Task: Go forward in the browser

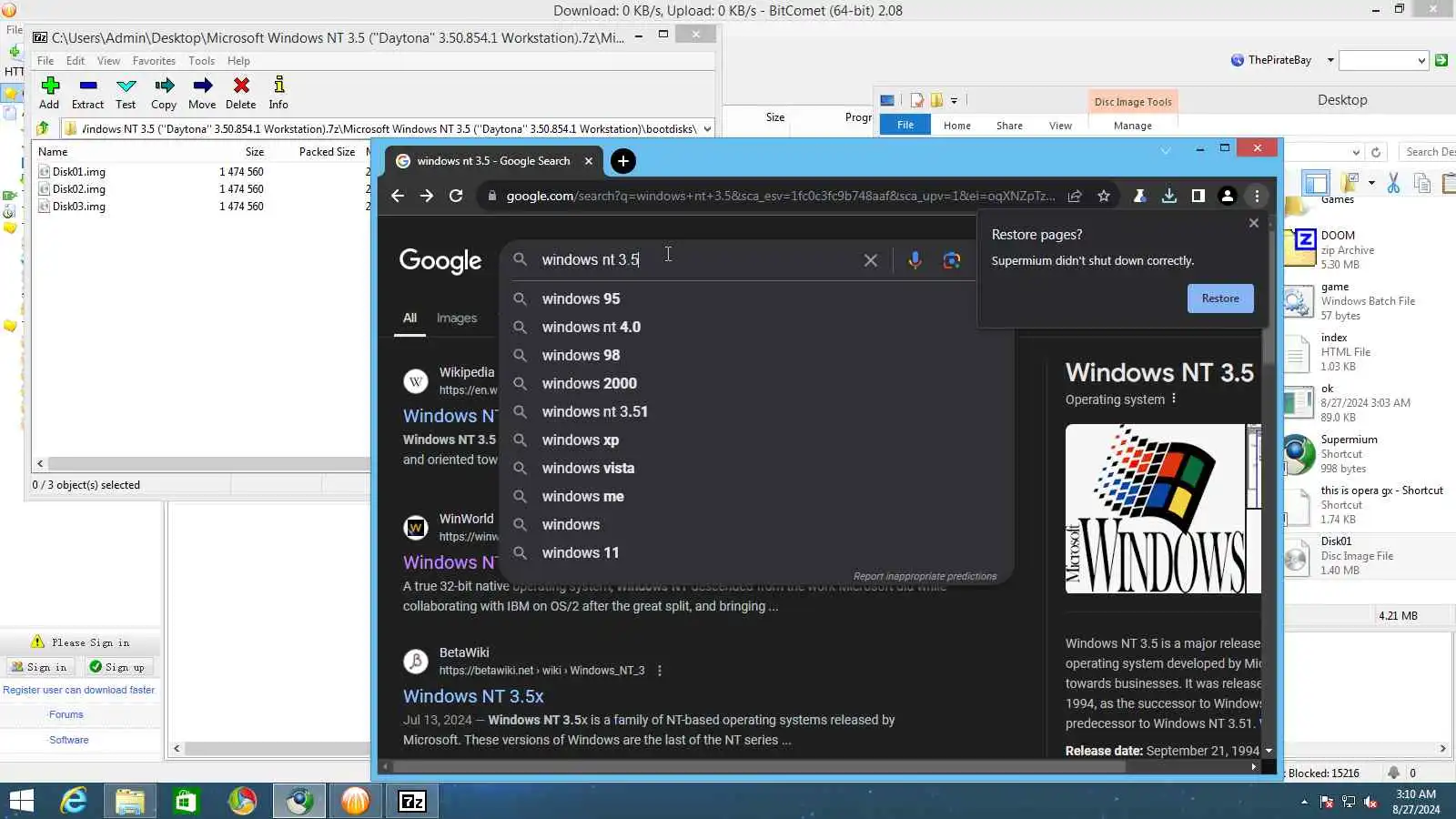Action: pos(427,196)
